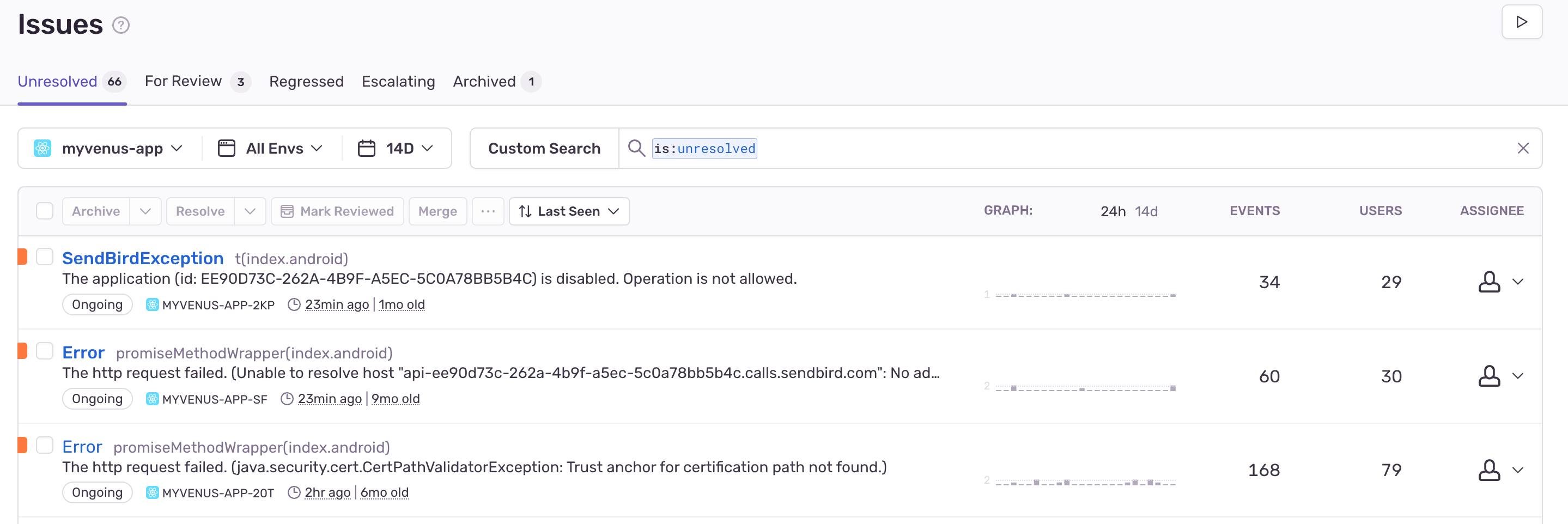This screenshot has width=1568, height=524.
Task: Select checkbox for MYVENUS-APP-20T issue
Action: [45, 446]
